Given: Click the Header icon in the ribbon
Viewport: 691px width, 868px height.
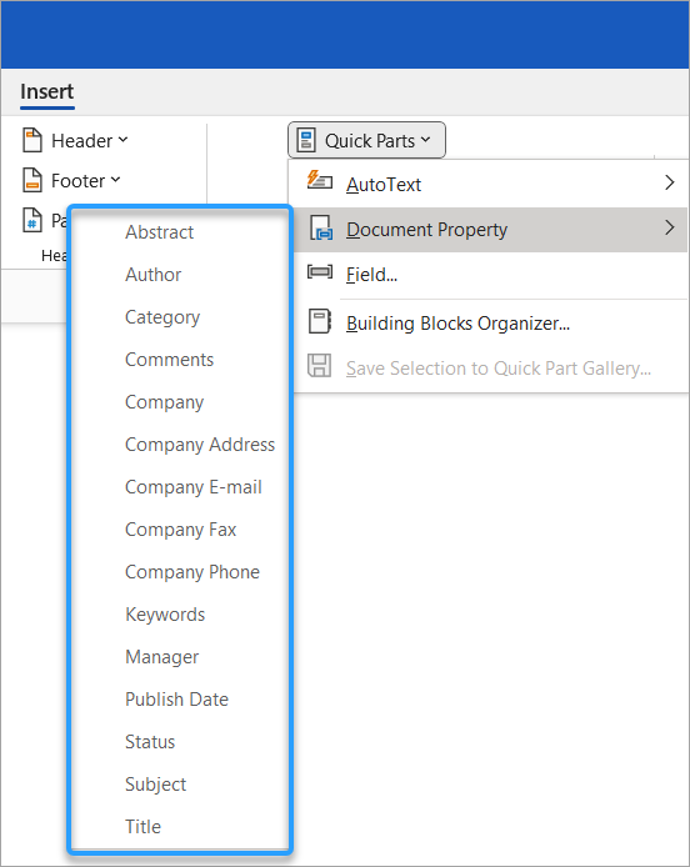Looking at the screenshot, I should click(x=32, y=140).
